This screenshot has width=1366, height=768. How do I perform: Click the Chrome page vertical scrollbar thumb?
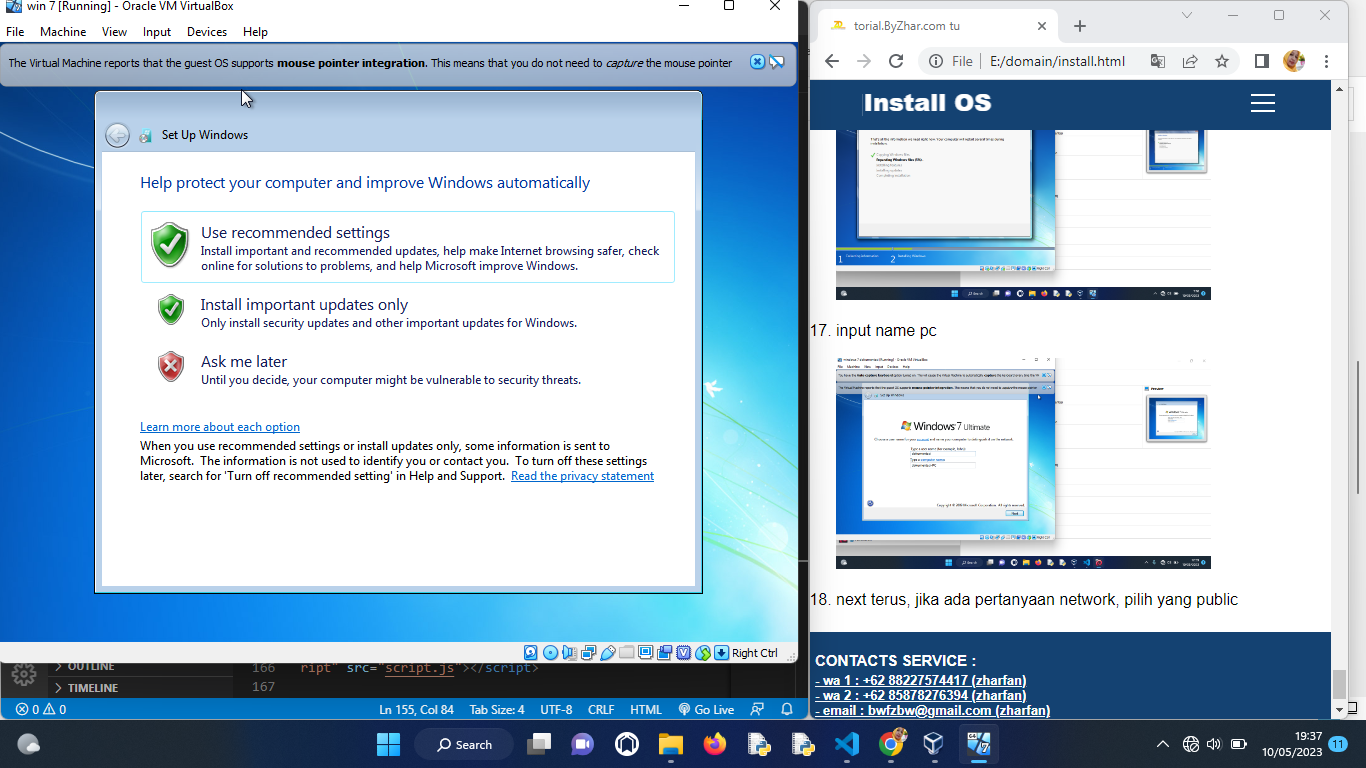[x=1340, y=685]
